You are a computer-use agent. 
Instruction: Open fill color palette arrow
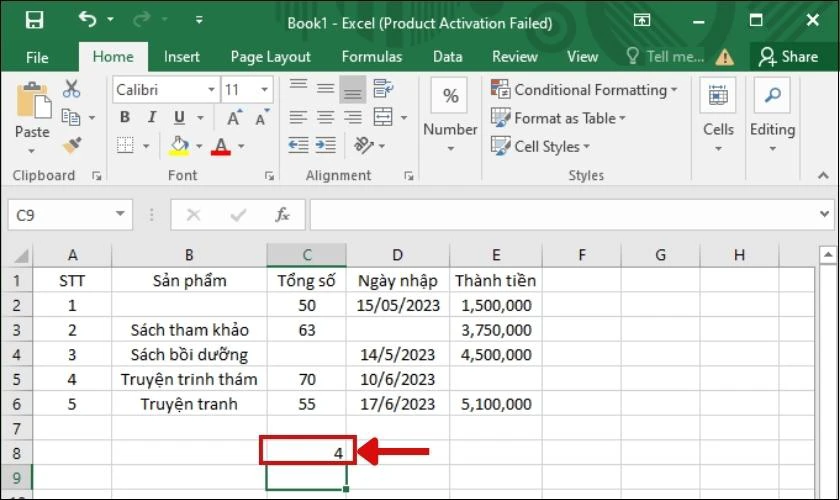coord(199,146)
